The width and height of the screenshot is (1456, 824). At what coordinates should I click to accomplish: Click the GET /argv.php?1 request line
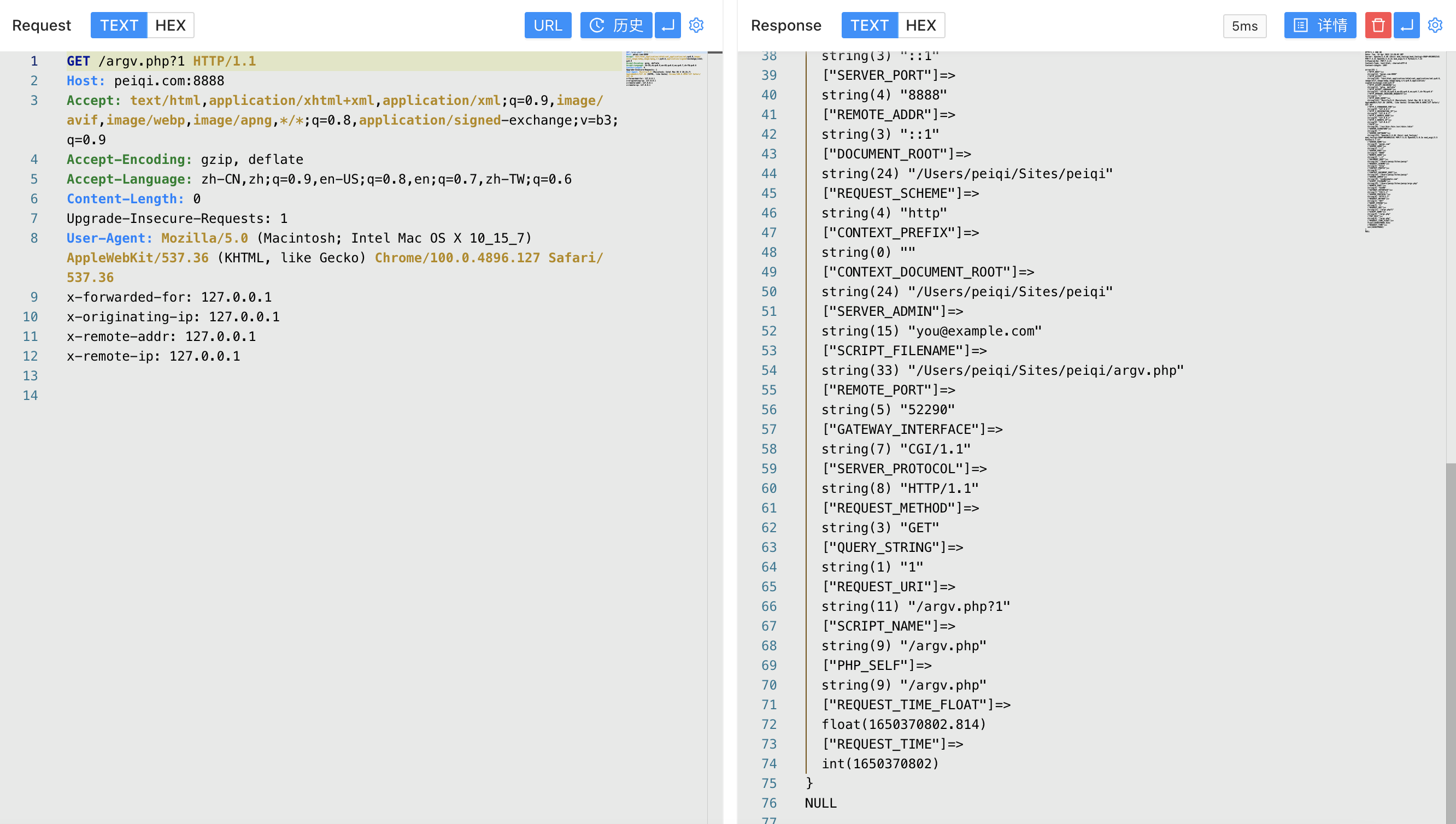[x=161, y=61]
